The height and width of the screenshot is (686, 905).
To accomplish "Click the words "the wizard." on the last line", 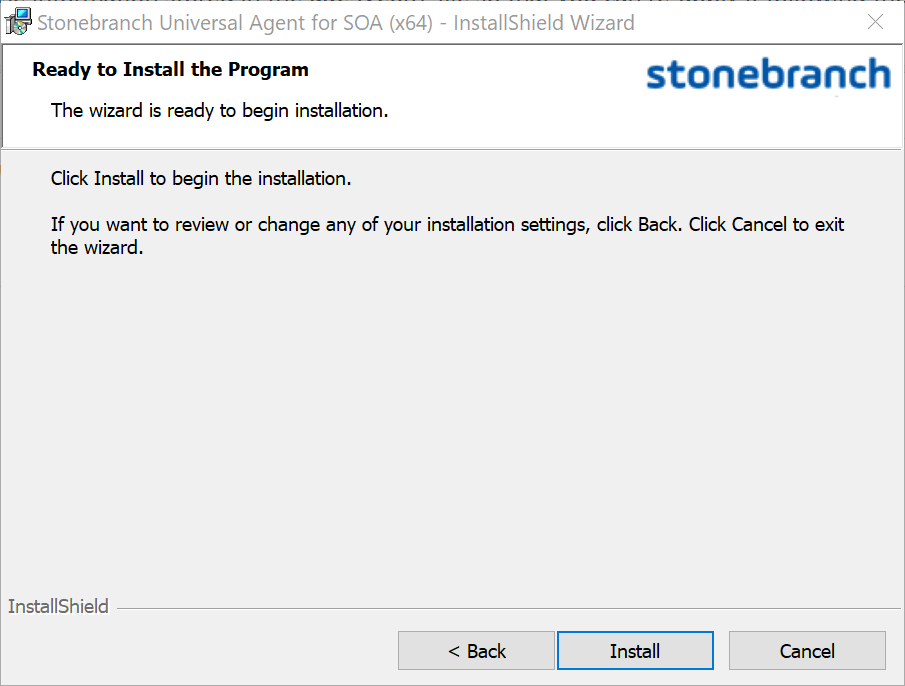I will click(x=97, y=248).
